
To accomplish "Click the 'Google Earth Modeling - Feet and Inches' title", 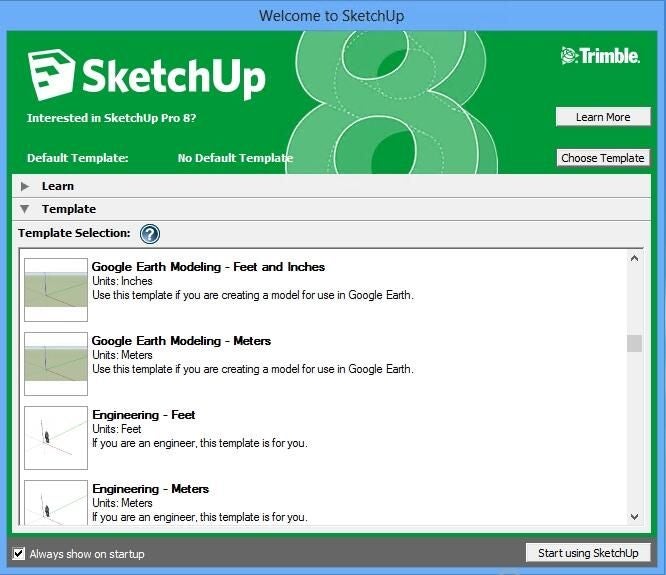I will [x=209, y=267].
